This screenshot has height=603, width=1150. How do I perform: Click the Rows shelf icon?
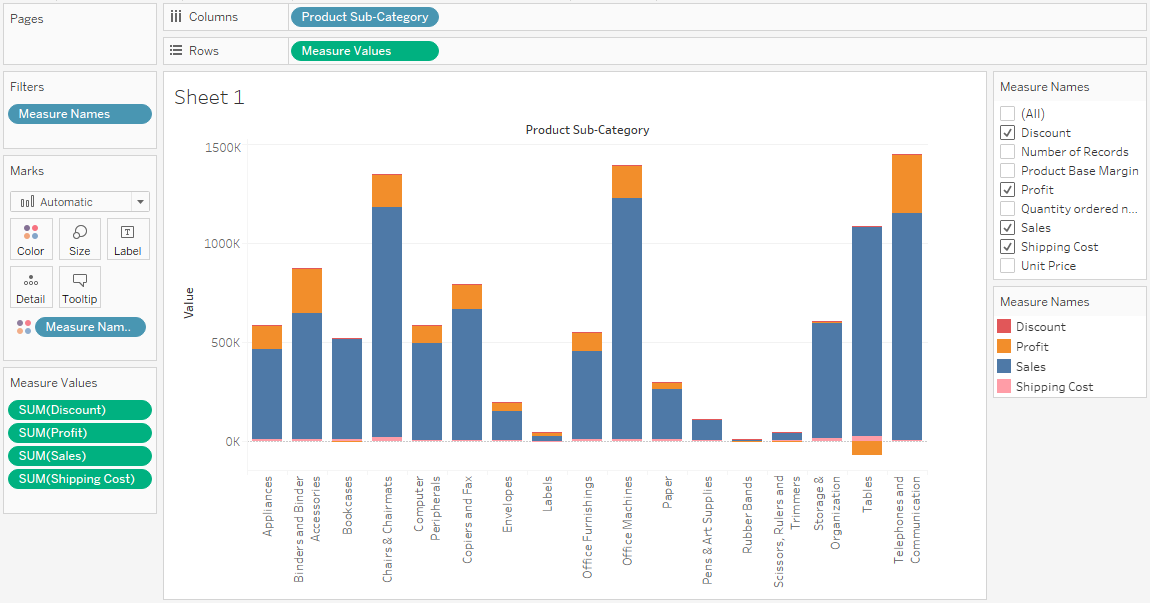pos(176,51)
